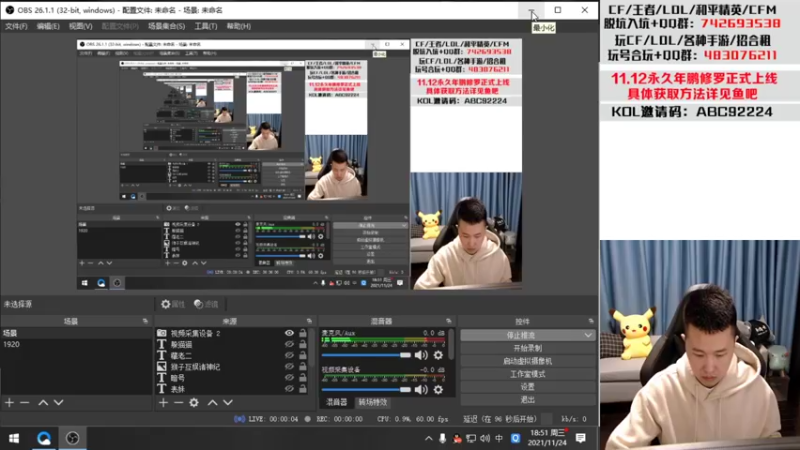Move the selected source up in the list
The image size is (800, 450).
coord(213,403)
